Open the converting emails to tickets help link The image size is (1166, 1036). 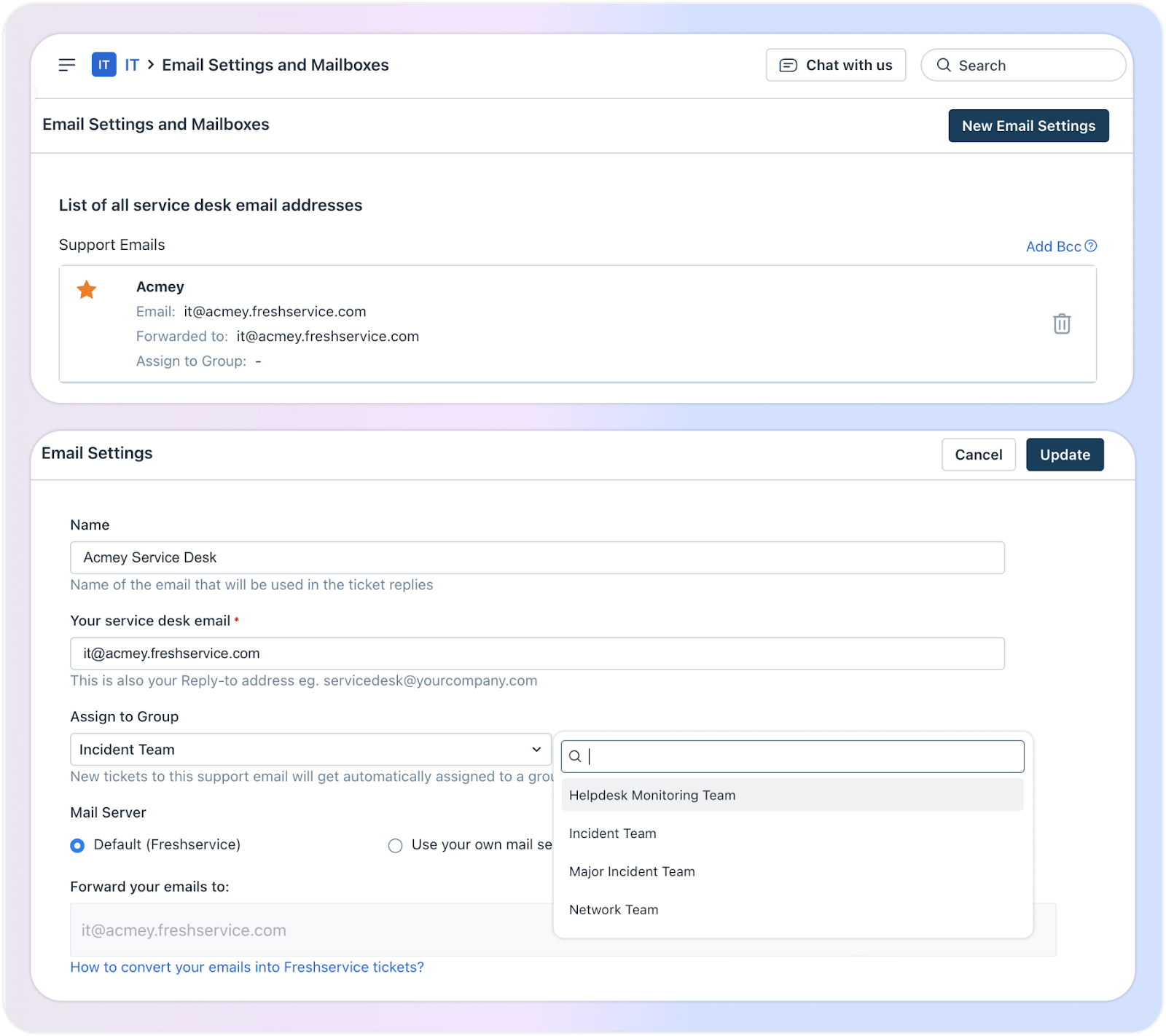247,967
